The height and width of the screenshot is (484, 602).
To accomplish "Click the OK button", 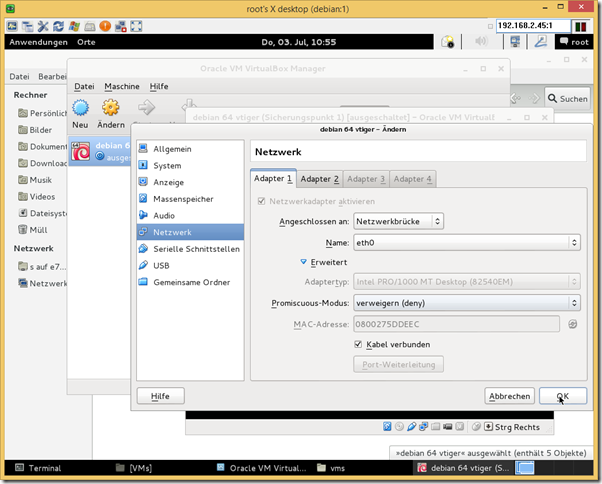I will coord(563,396).
